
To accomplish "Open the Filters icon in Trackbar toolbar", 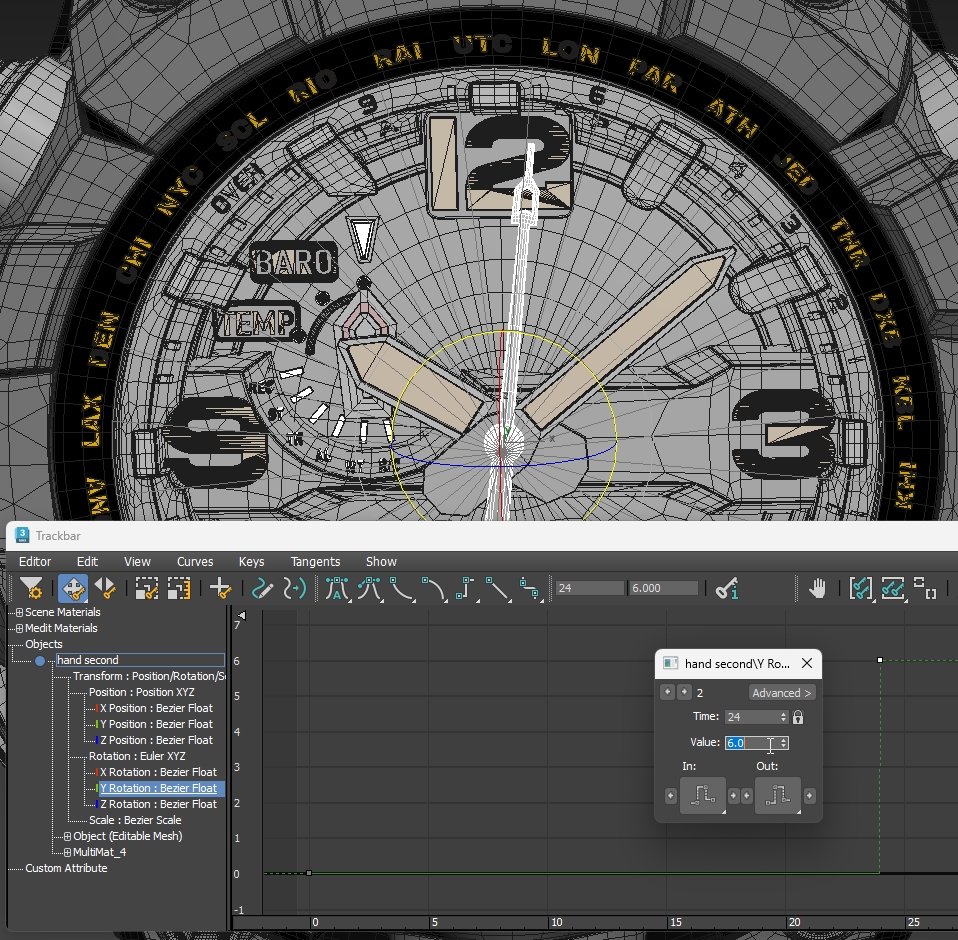I will pos(31,589).
